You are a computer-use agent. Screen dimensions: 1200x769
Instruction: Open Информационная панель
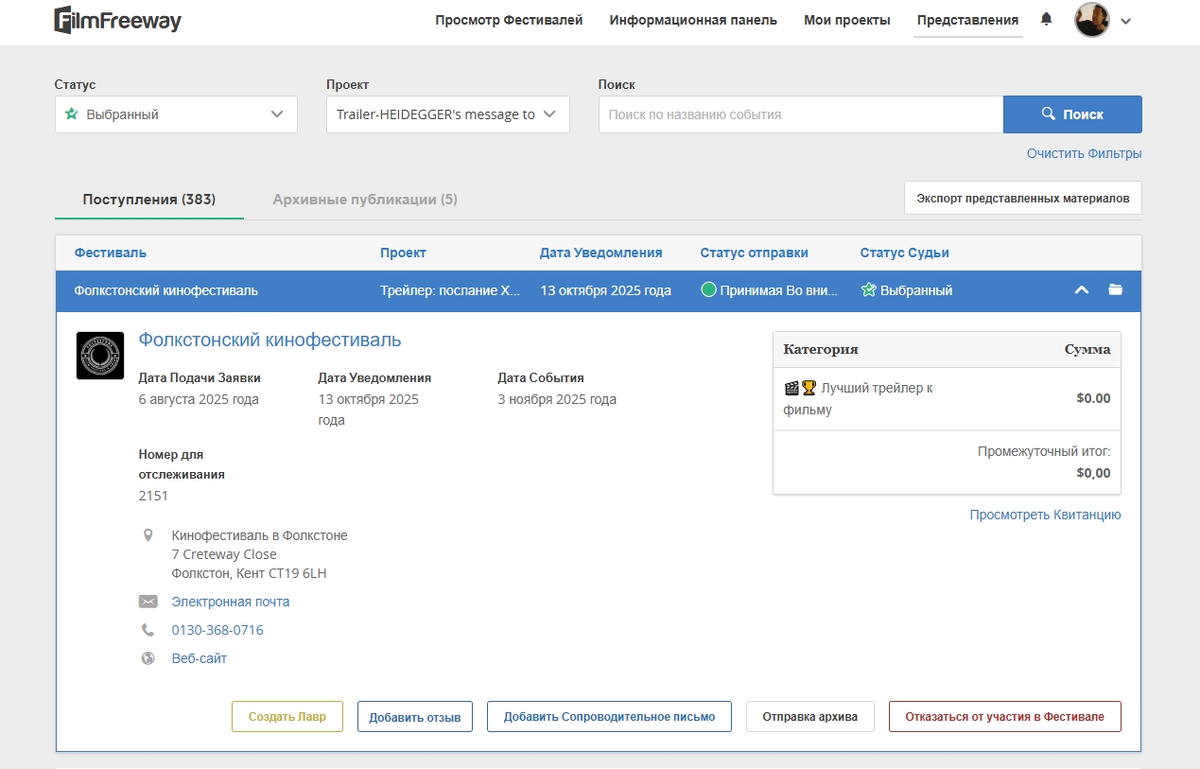tap(693, 20)
